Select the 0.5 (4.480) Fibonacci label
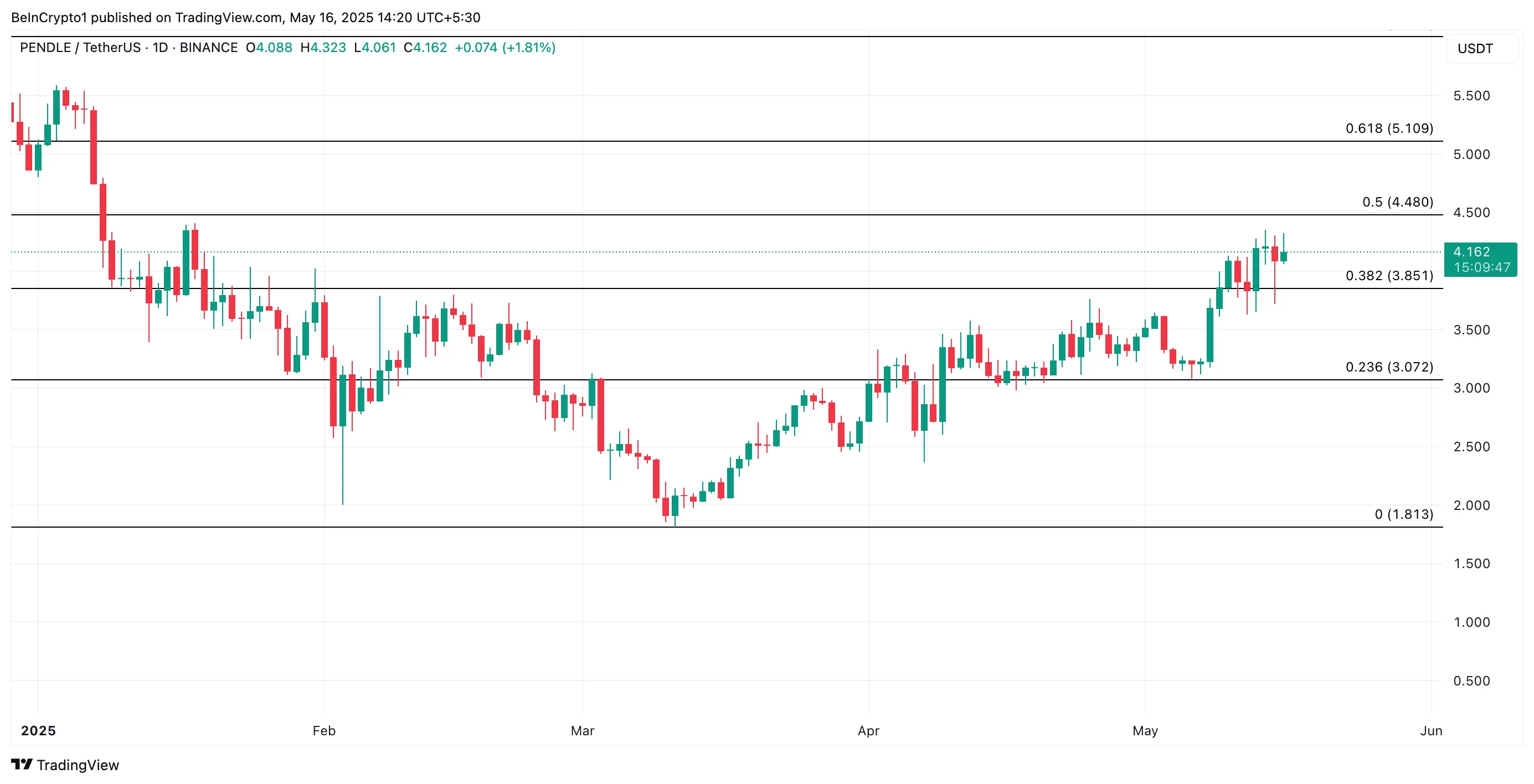The image size is (1534, 784). pyautogui.click(x=1397, y=203)
